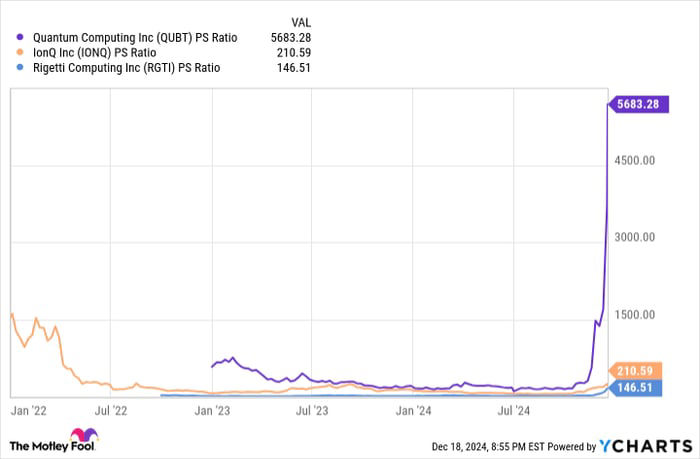Click the 1500.00 y-axis label
Viewport: 700px width, 459px height.
click(634, 315)
